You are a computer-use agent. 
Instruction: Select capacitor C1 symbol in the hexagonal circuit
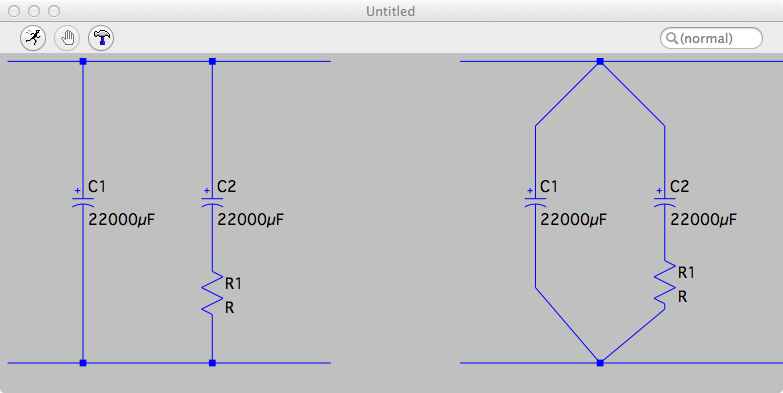[x=535, y=201]
